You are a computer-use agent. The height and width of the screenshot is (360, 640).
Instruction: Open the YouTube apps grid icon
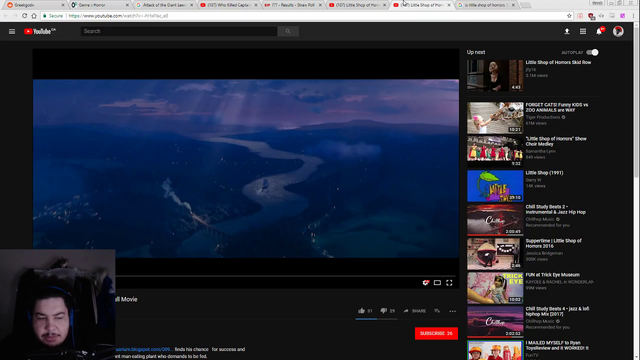[583, 31]
